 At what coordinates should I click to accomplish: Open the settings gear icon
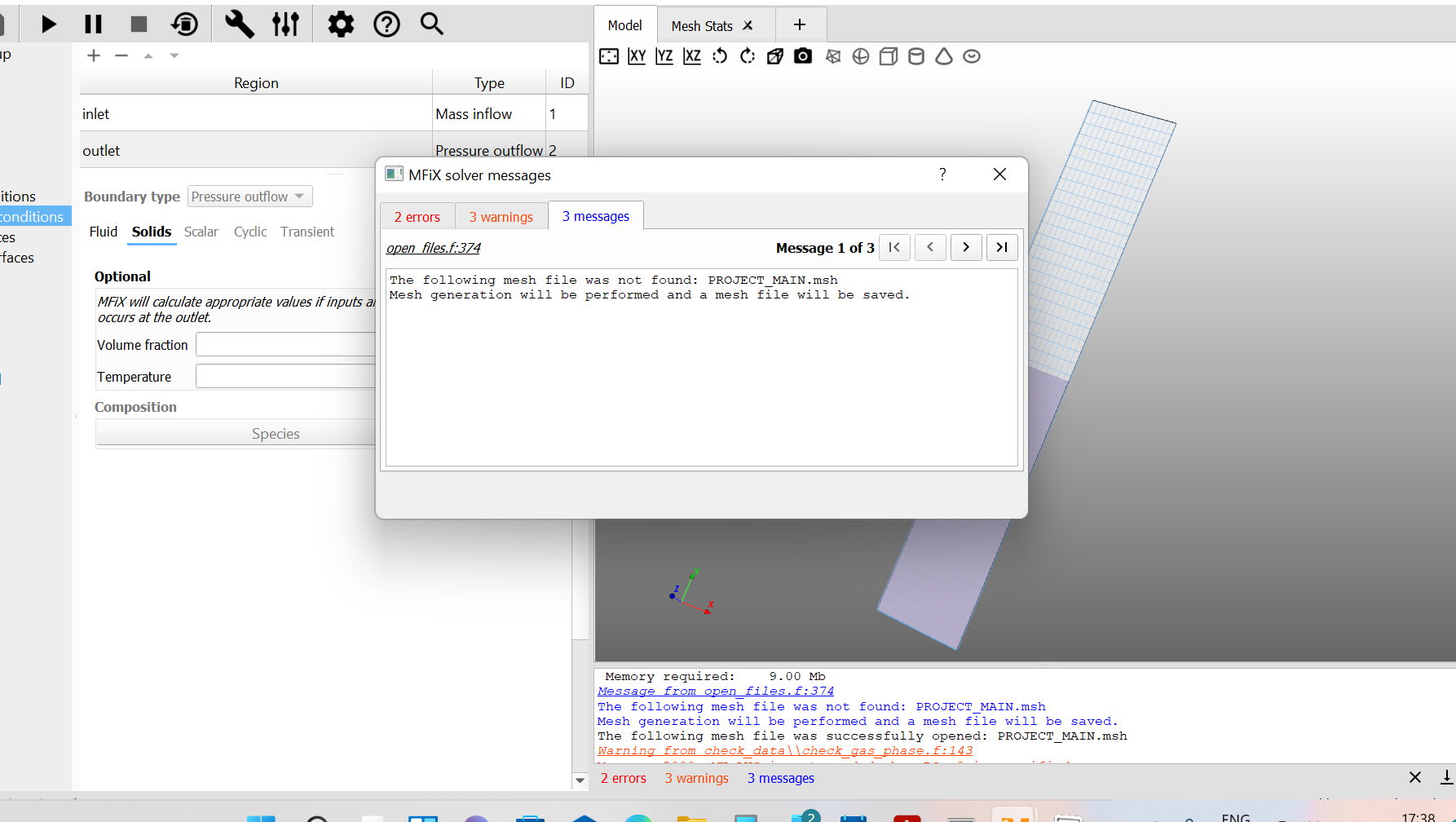click(x=341, y=24)
